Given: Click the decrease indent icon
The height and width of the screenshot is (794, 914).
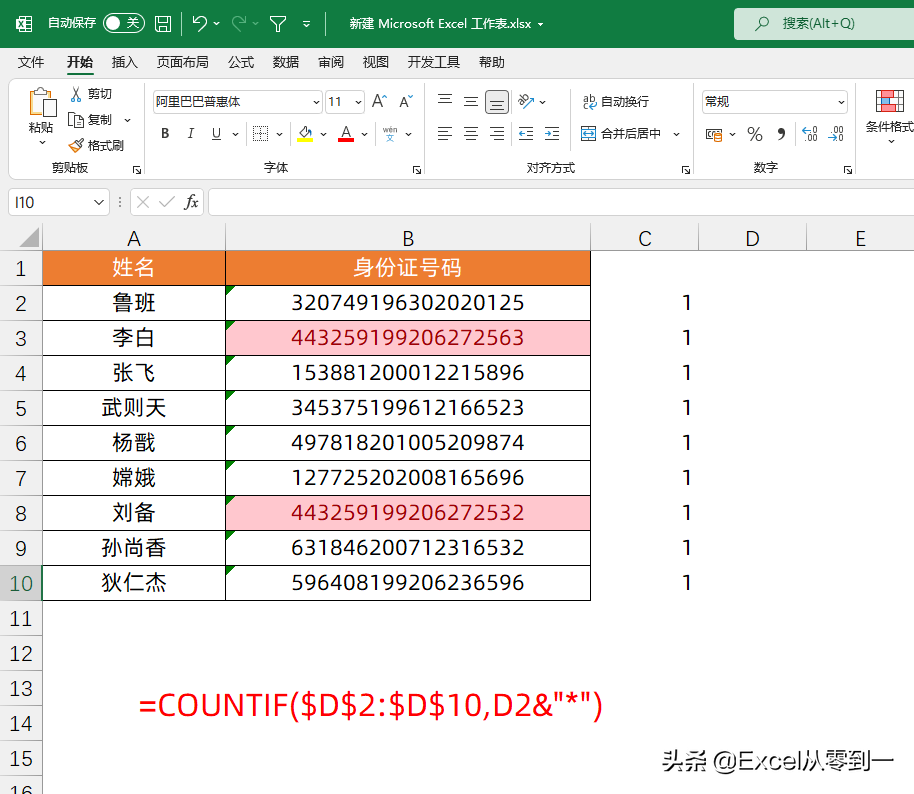Looking at the screenshot, I should point(526,134).
